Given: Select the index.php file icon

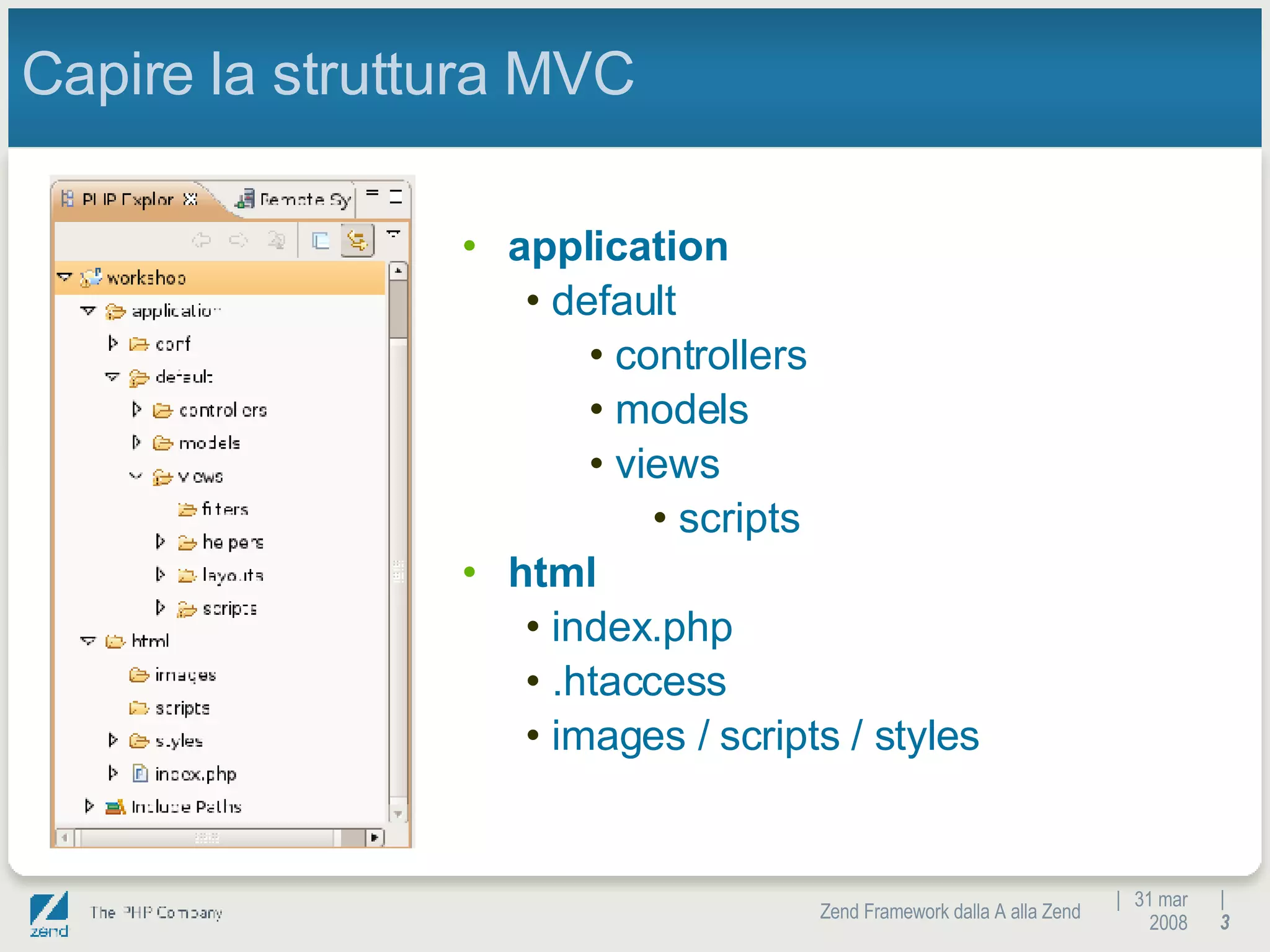Looking at the screenshot, I should point(140,773).
